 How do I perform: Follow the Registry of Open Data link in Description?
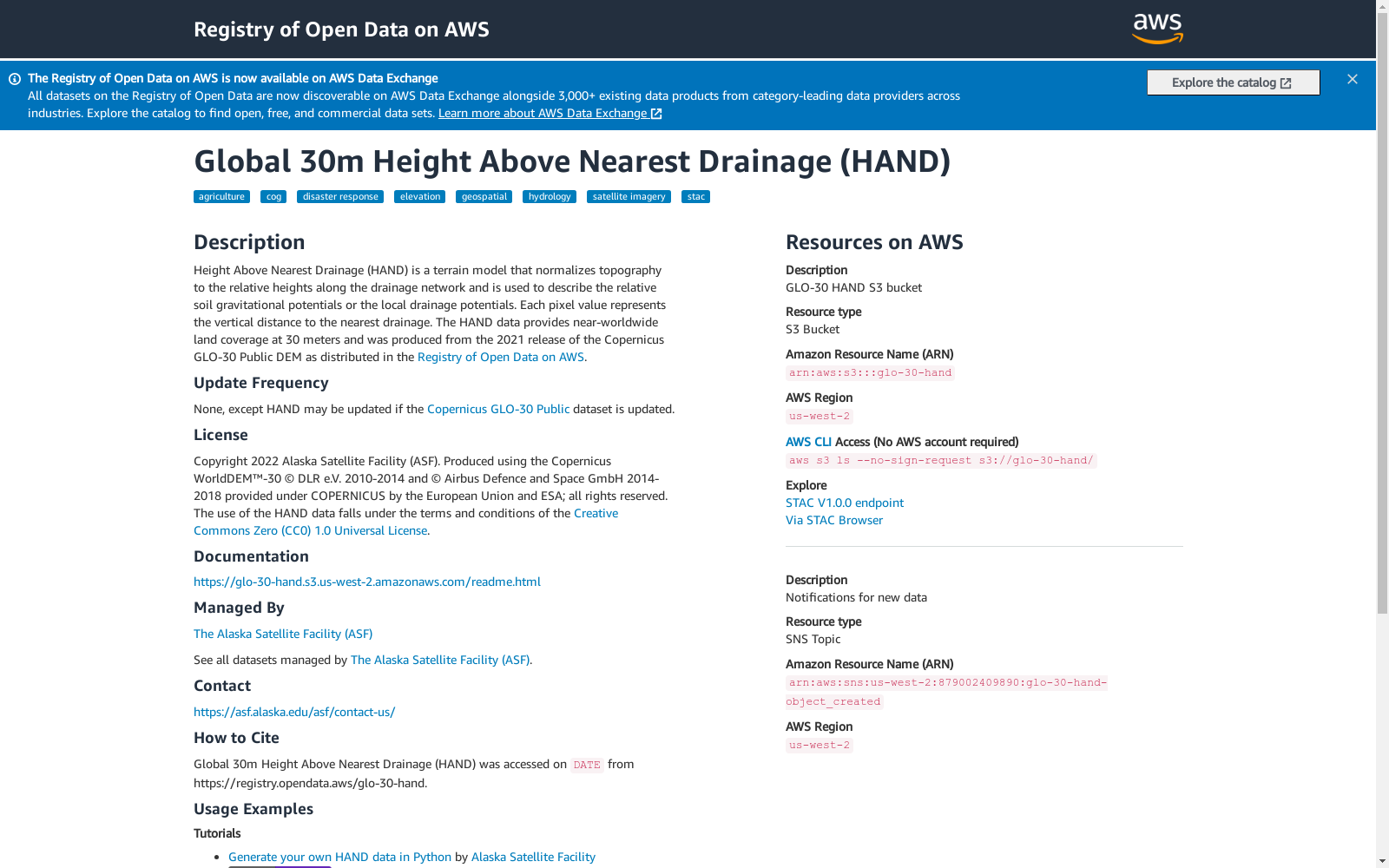click(501, 357)
